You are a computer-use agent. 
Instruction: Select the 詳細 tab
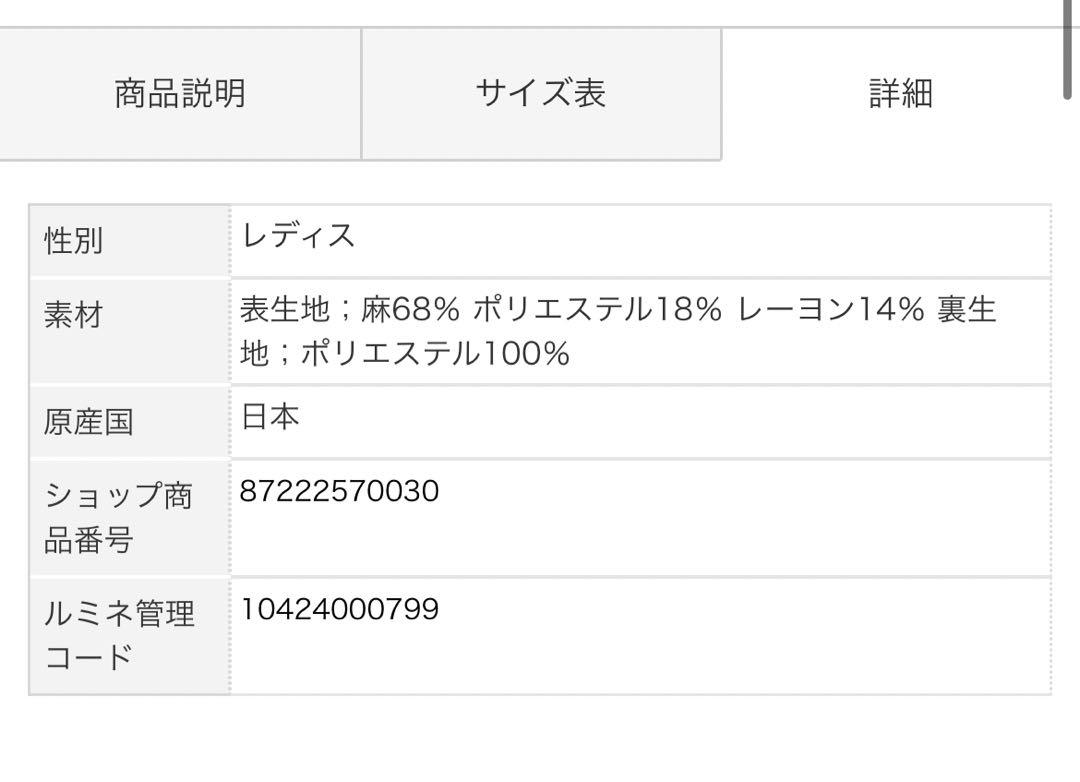point(901,94)
